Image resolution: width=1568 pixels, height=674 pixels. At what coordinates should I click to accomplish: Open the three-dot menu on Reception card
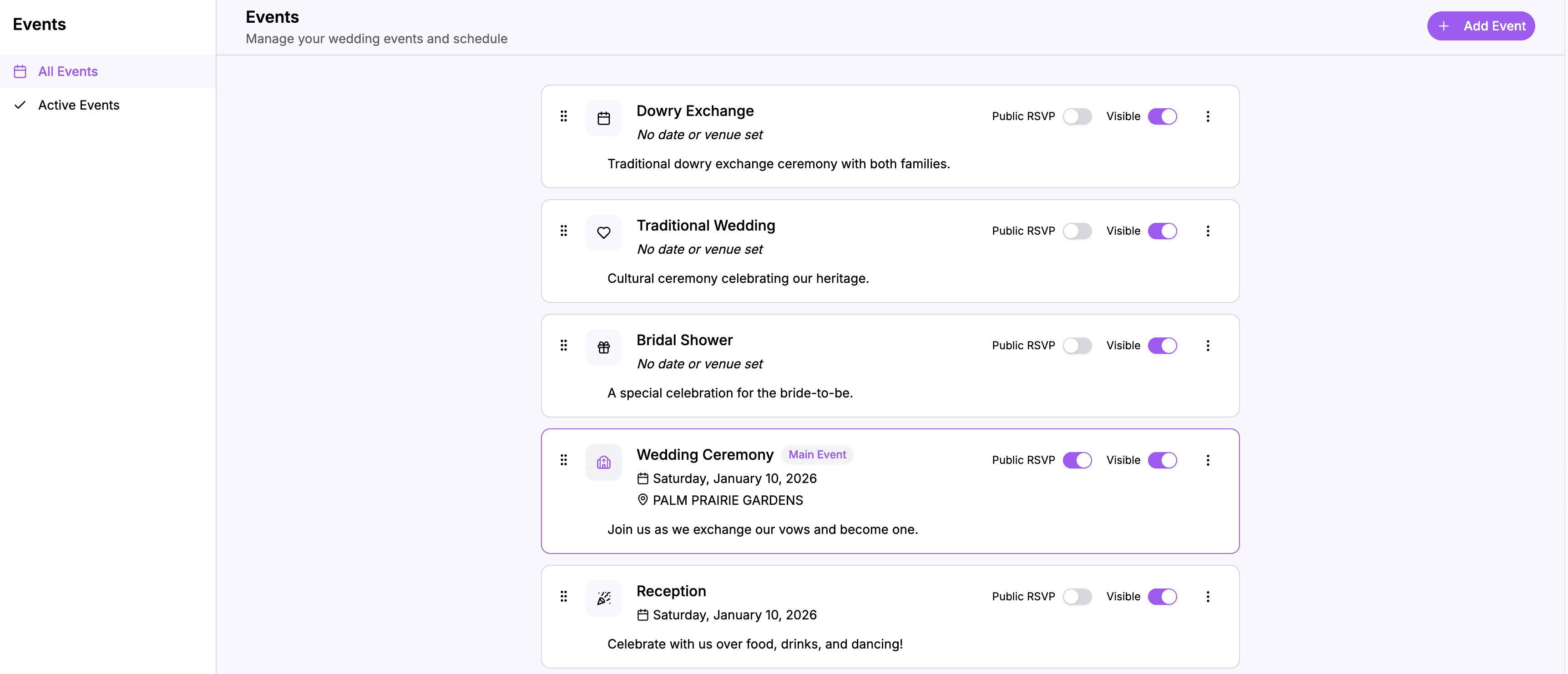(x=1208, y=597)
